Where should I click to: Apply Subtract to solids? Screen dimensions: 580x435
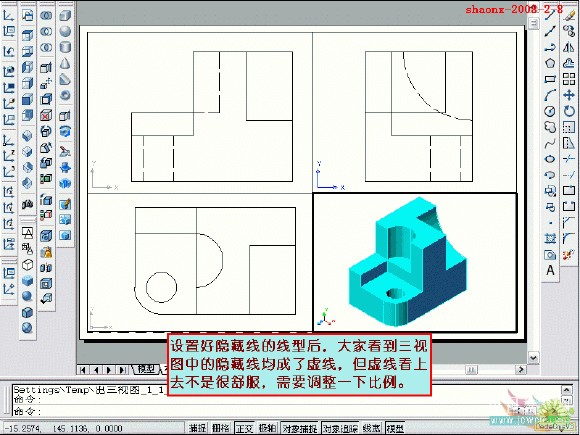(x=46, y=31)
